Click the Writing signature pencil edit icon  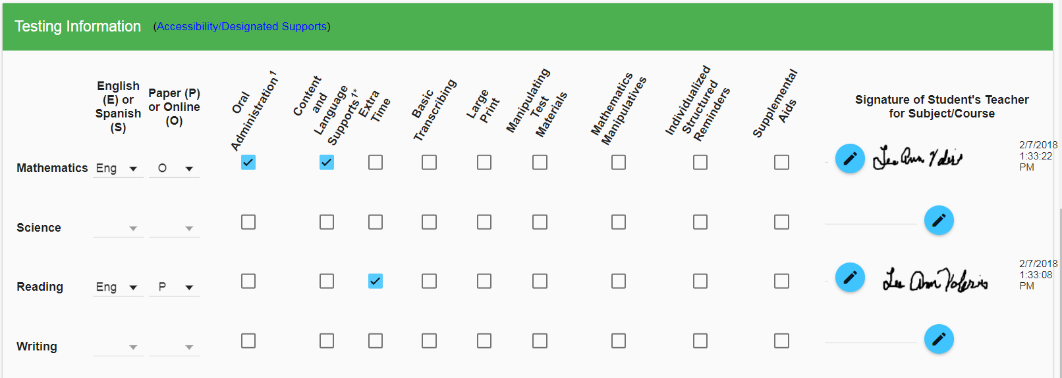pyautogui.click(x=939, y=338)
